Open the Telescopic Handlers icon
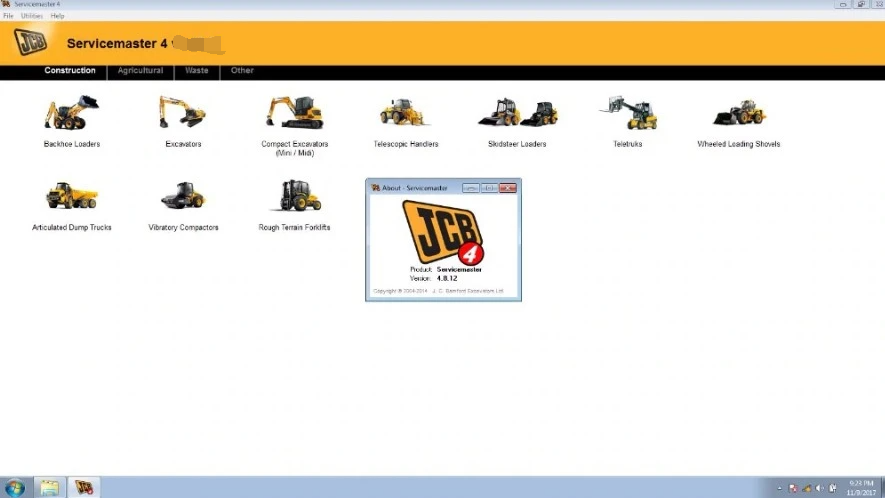This screenshot has width=886, height=500. (x=405, y=112)
